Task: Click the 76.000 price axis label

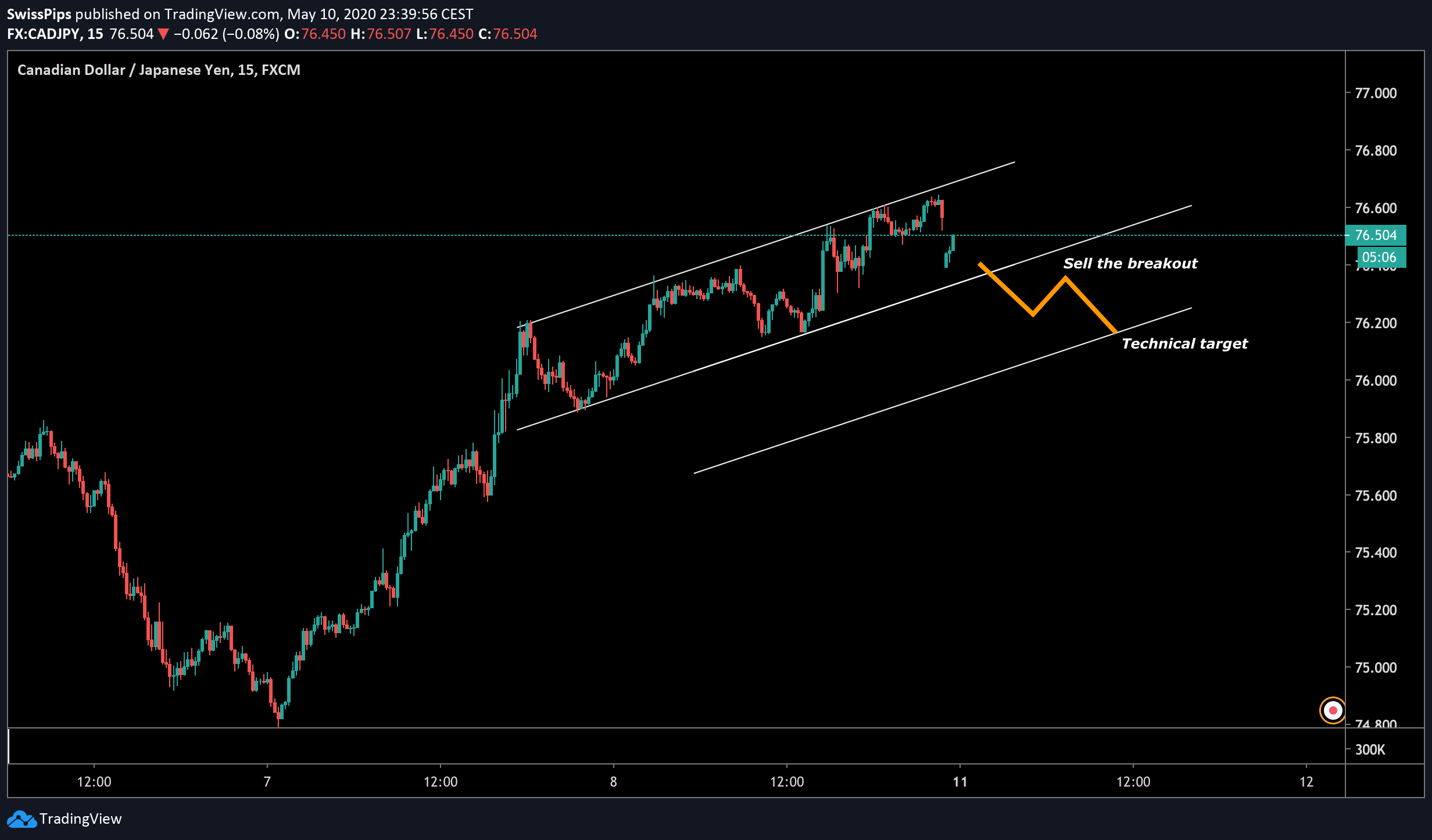Action: click(1376, 380)
